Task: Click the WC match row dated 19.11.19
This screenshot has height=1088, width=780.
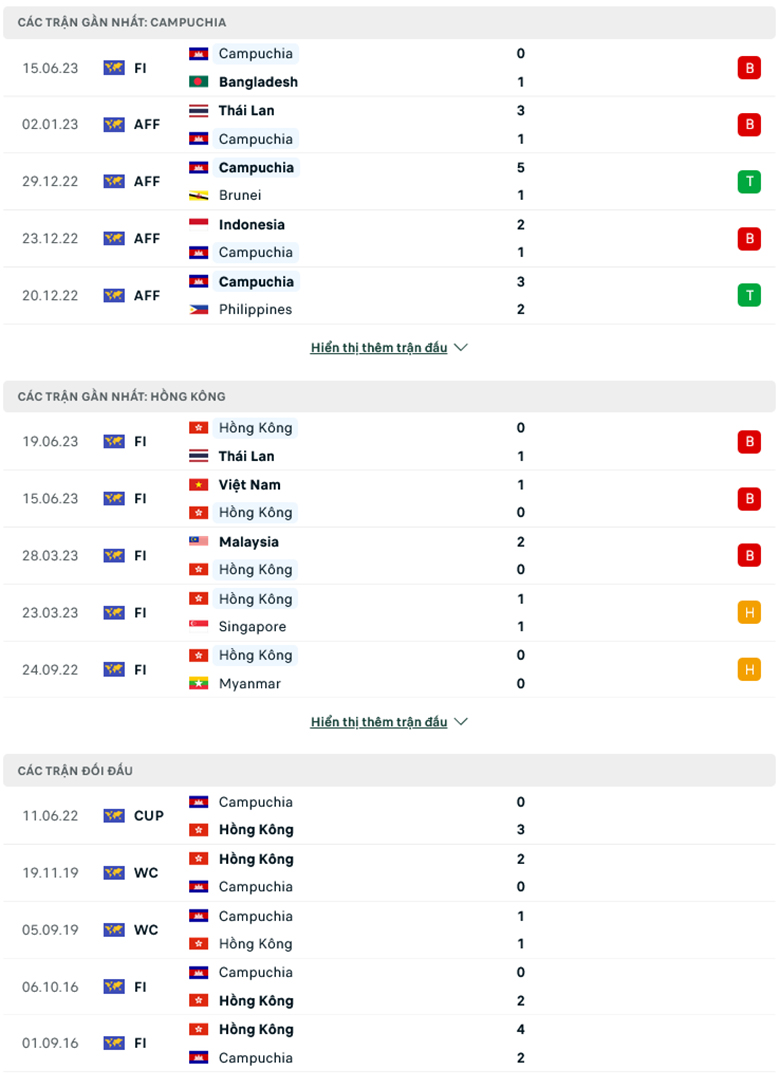Action: 390,872
